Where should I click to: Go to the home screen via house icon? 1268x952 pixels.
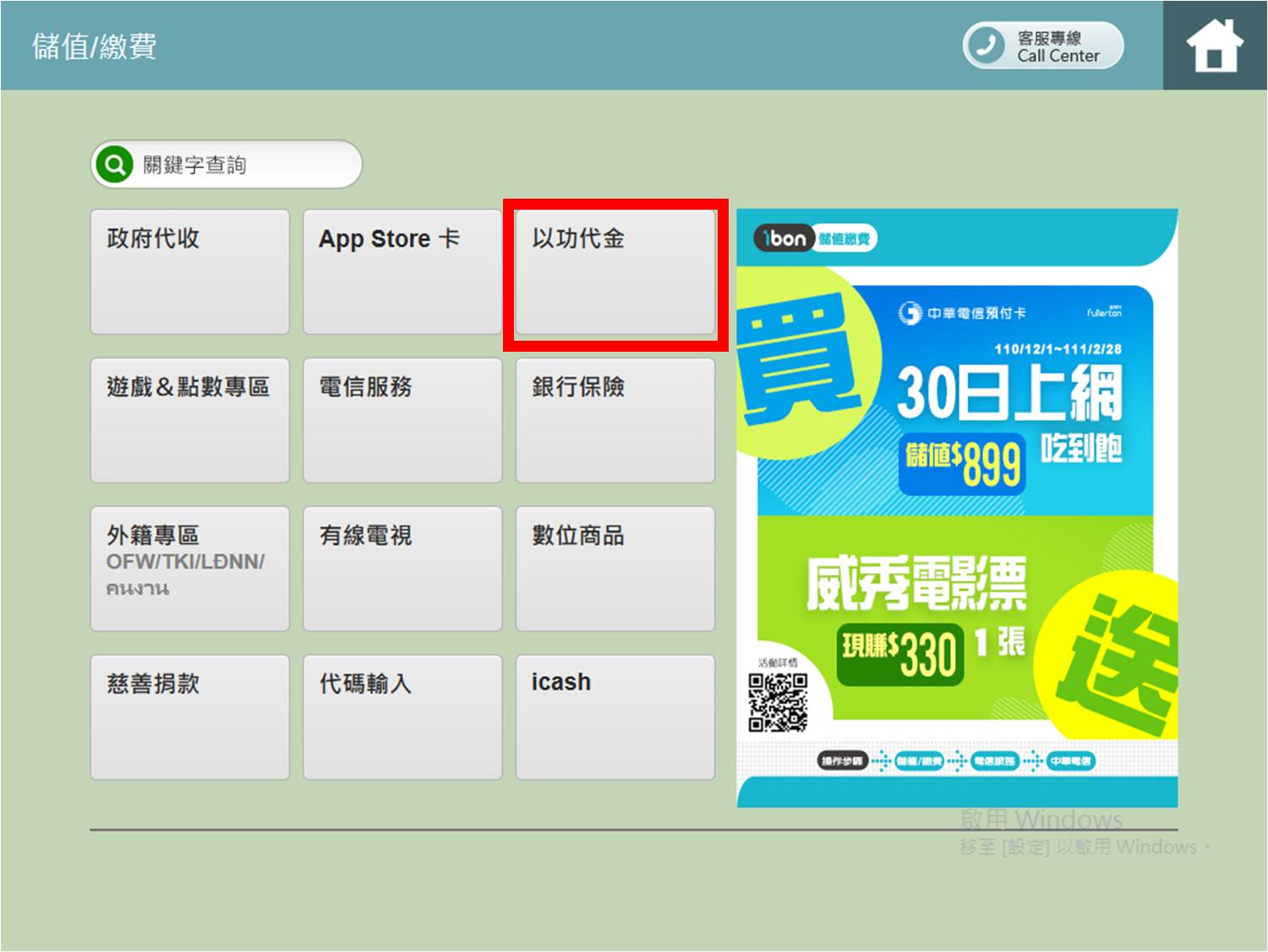pos(1215,46)
